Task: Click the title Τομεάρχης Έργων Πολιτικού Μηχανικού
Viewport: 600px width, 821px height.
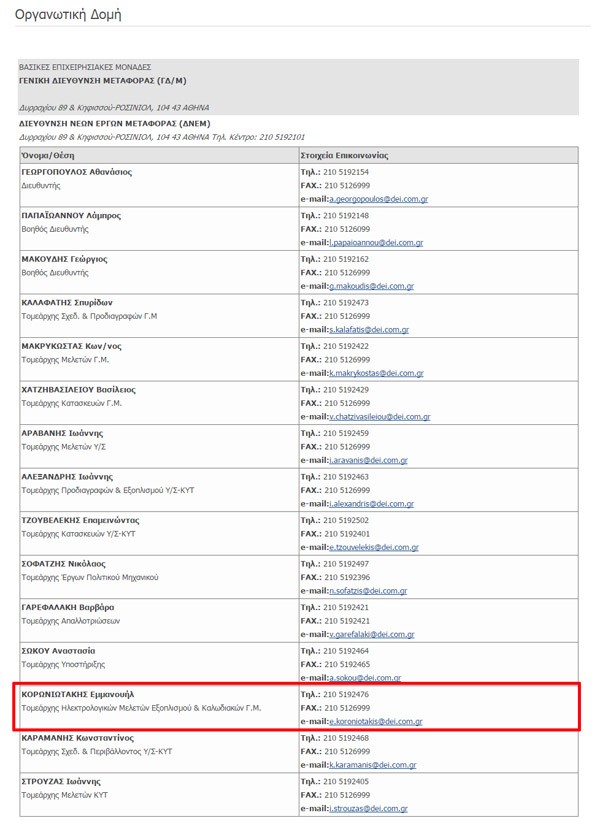Action: click(90, 577)
